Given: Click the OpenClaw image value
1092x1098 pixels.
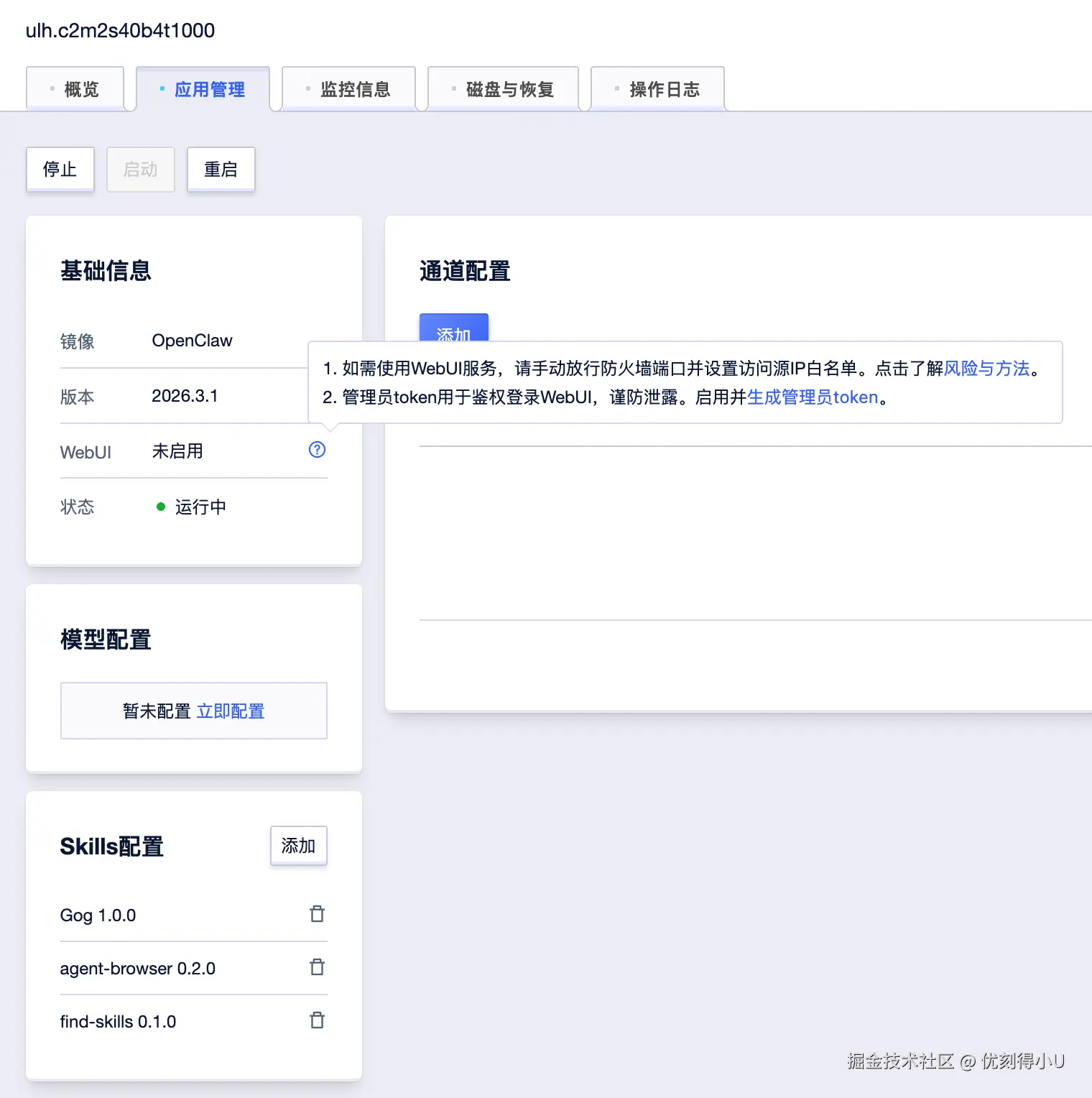Looking at the screenshot, I should click(x=193, y=341).
